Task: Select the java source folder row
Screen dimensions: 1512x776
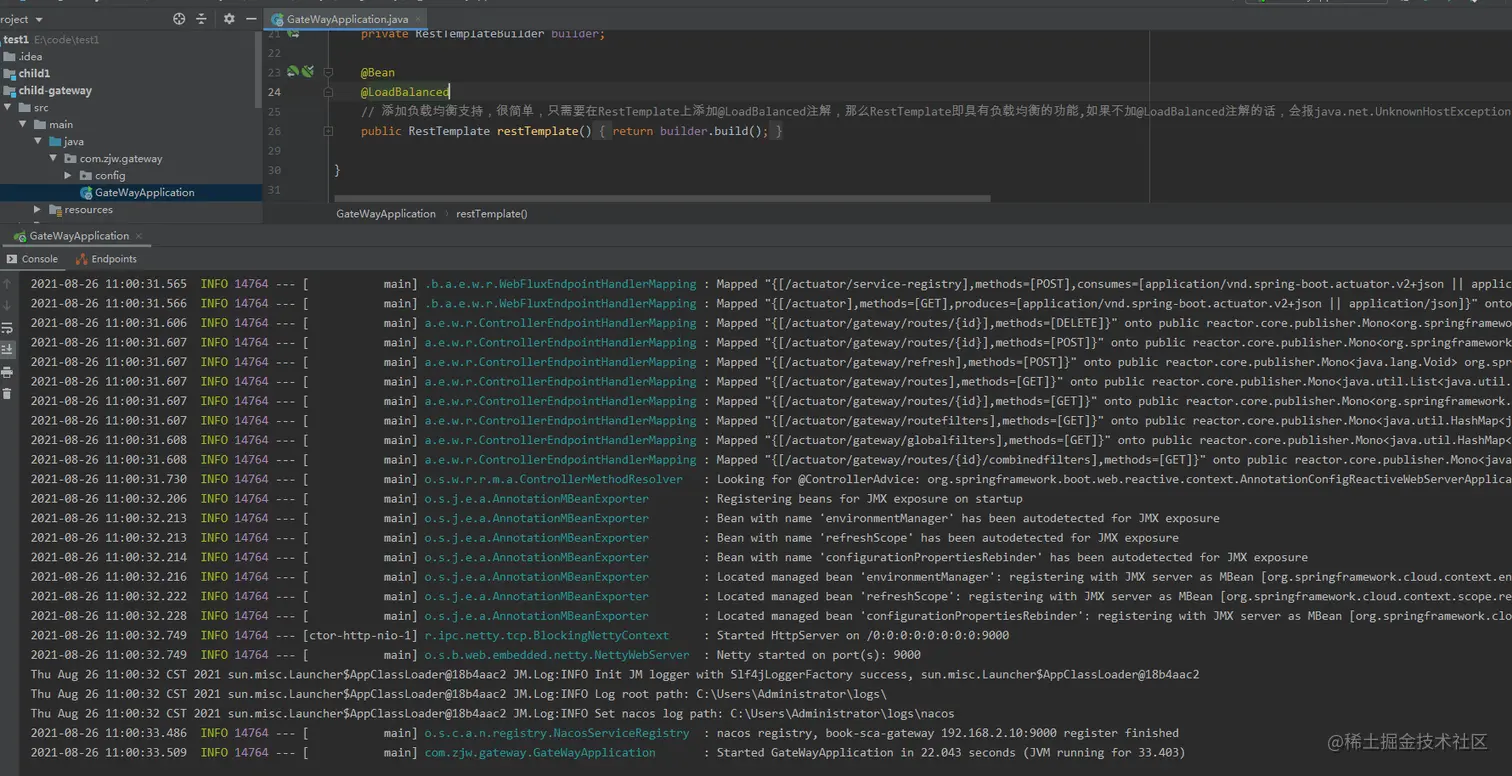Action: point(131,141)
